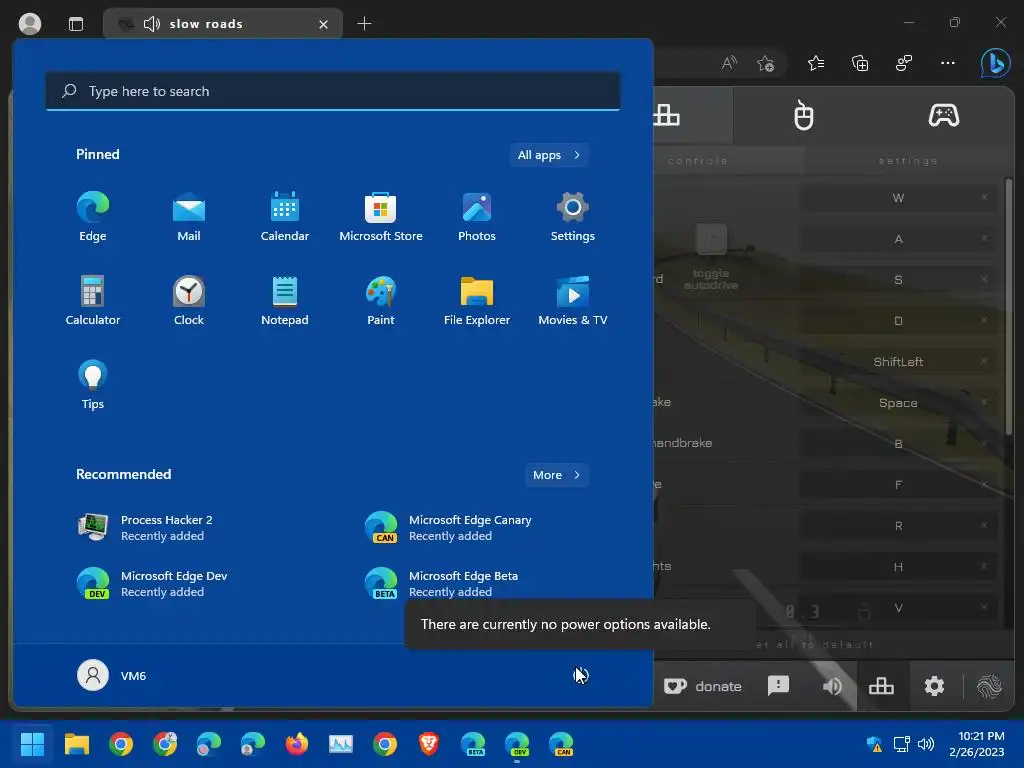Click the ShiftLeft key binding
Image resolution: width=1024 pixels, height=768 pixels.
898,362
